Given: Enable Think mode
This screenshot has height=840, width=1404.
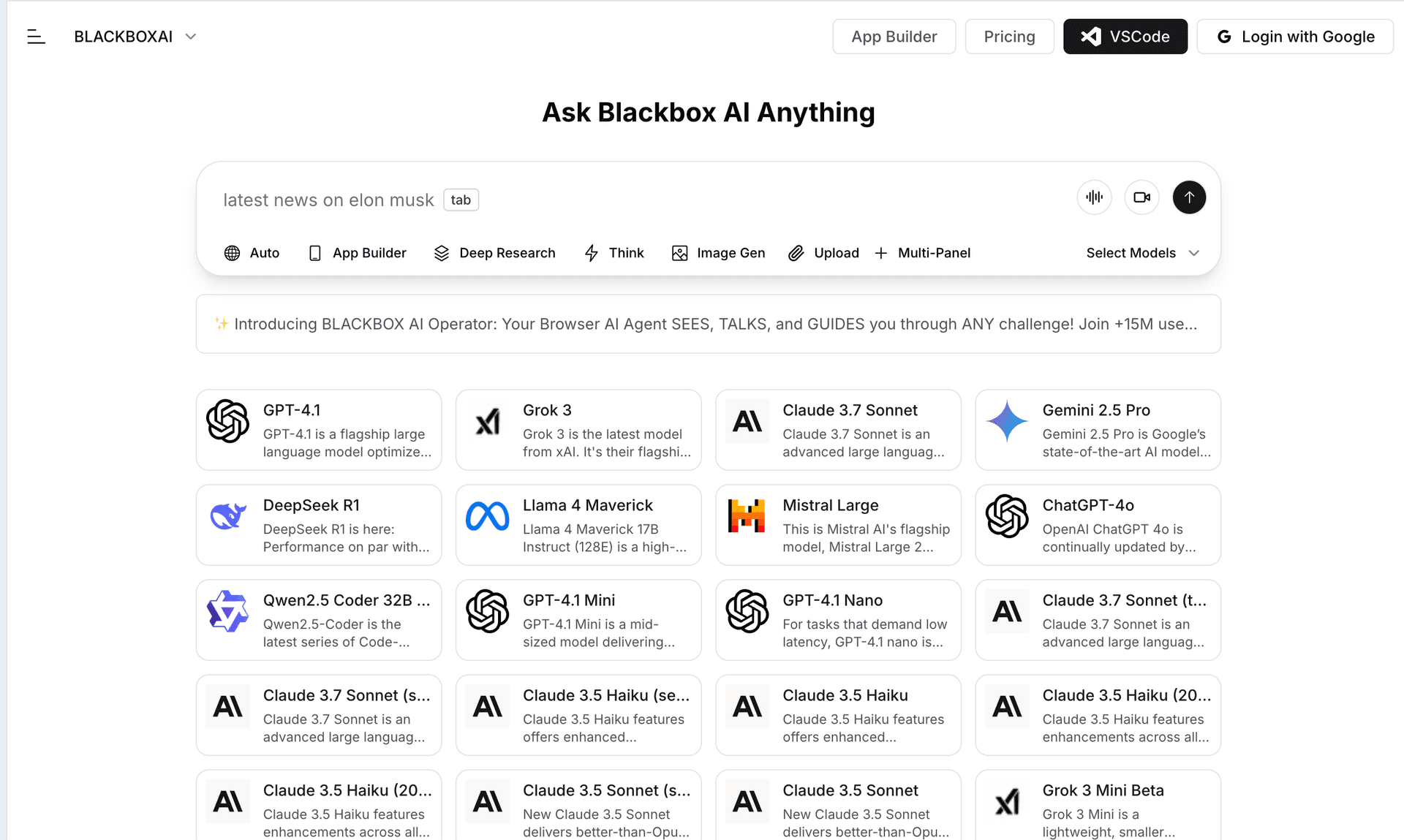Looking at the screenshot, I should coord(614,253).
